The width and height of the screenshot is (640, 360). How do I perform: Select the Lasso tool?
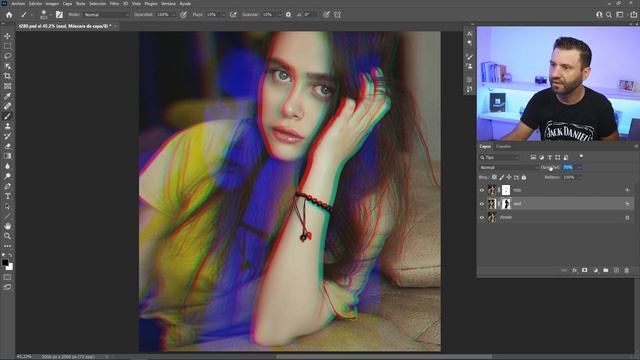pos(7,56)
